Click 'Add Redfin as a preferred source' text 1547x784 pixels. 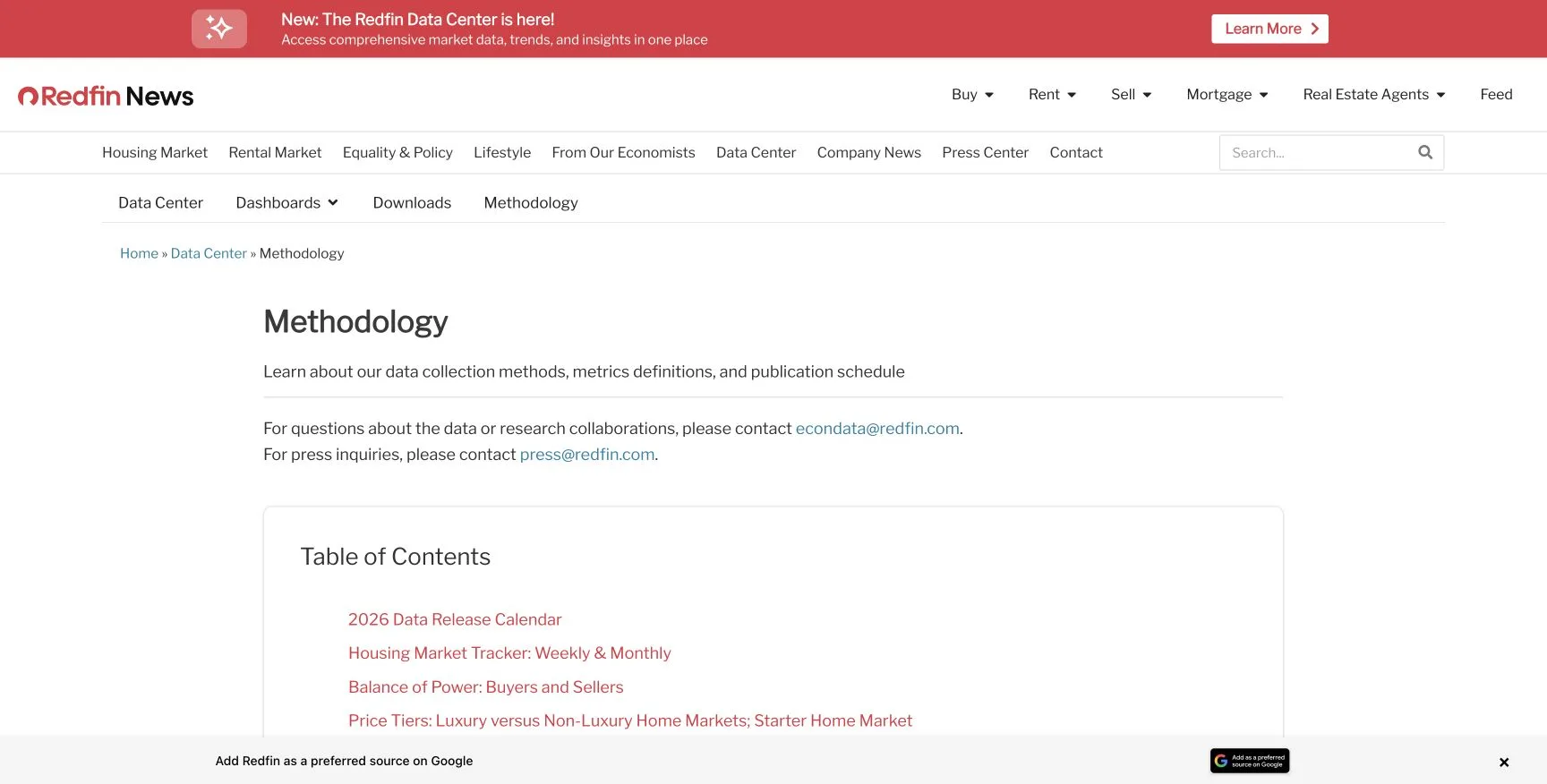click(x=344, y=761)
